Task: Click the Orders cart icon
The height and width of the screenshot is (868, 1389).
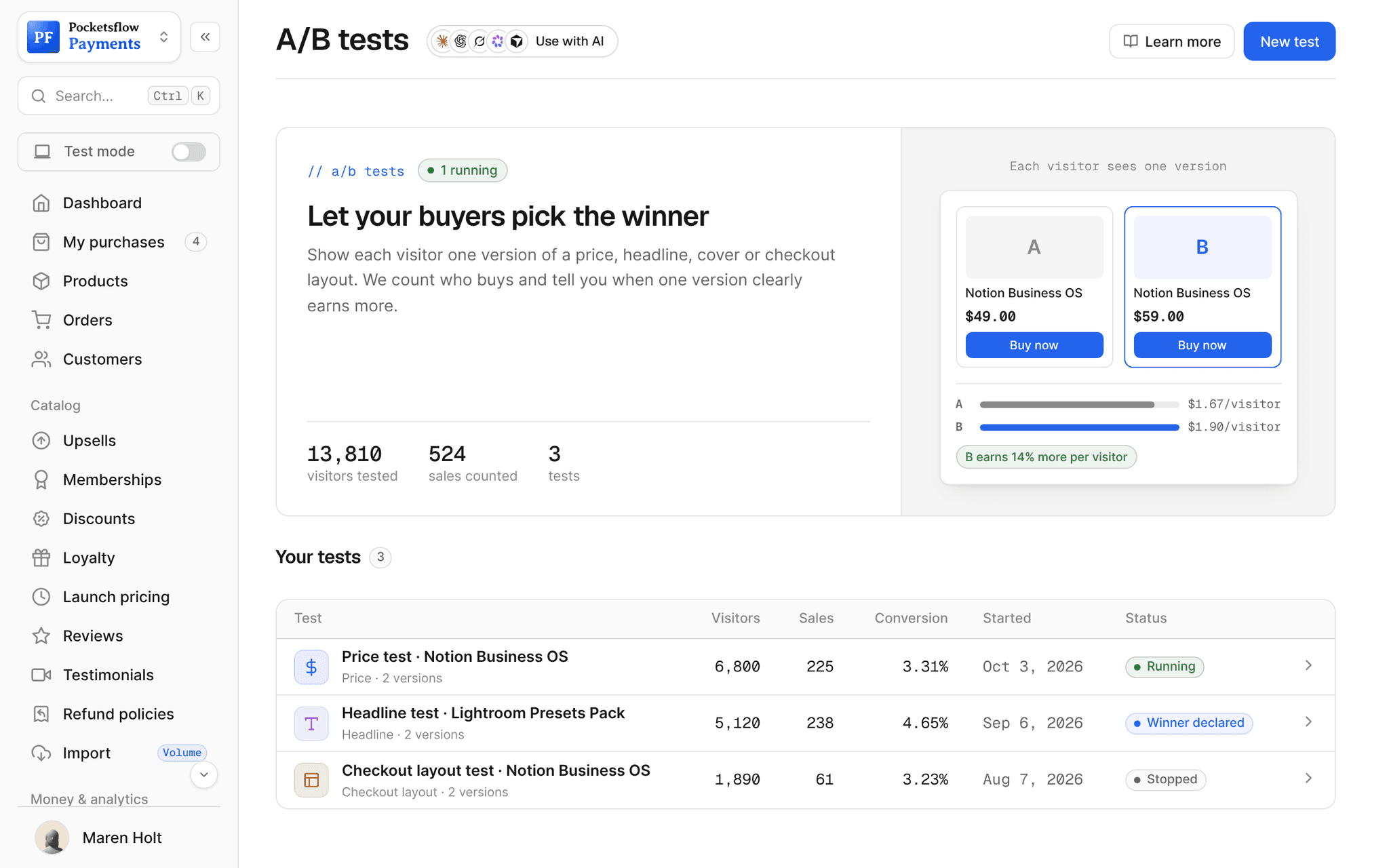Action: click(41, 320)
